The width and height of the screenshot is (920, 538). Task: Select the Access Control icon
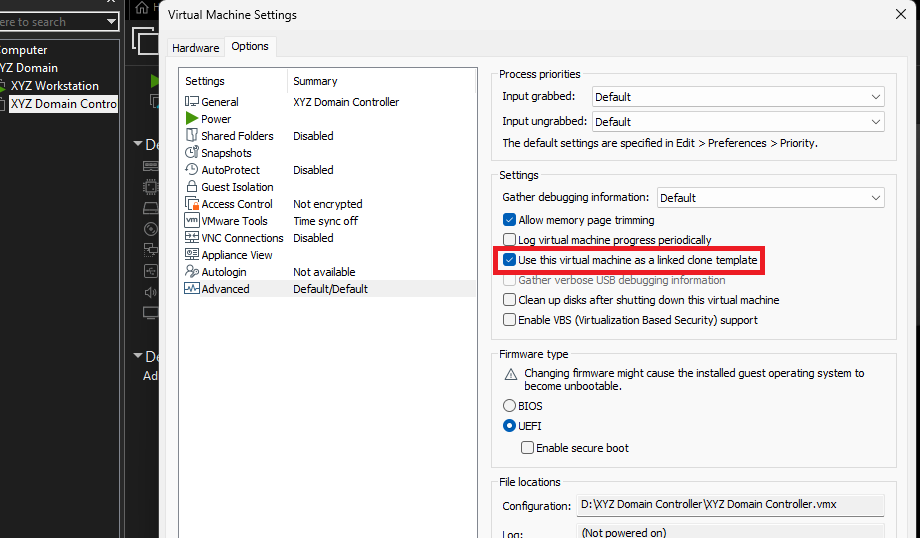(x=192, y=204)
